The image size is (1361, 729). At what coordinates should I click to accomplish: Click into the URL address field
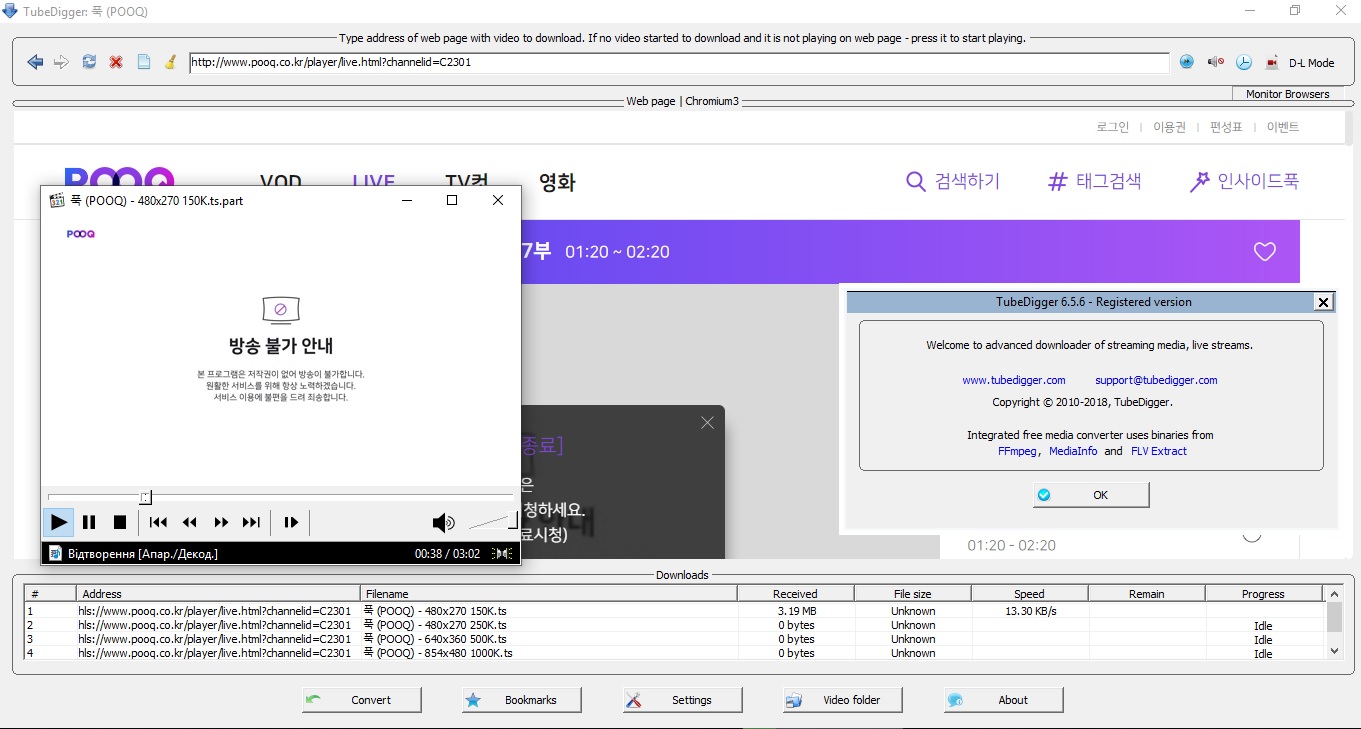pos(679,62)
